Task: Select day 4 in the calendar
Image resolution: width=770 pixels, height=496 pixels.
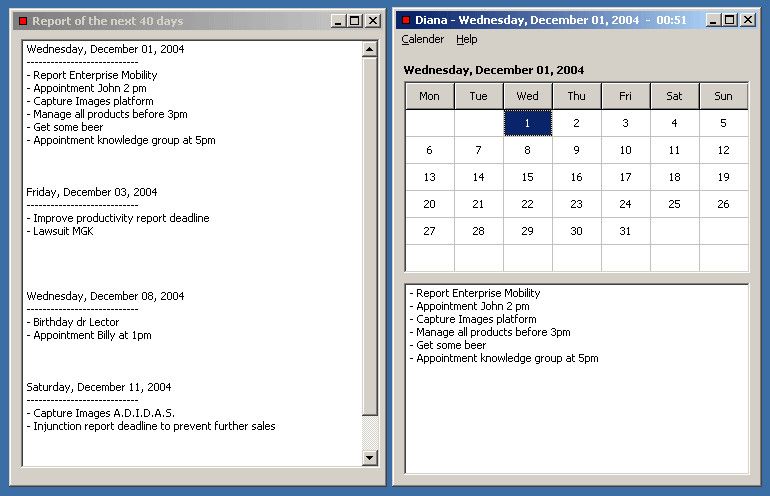Action: click(675, 123)
